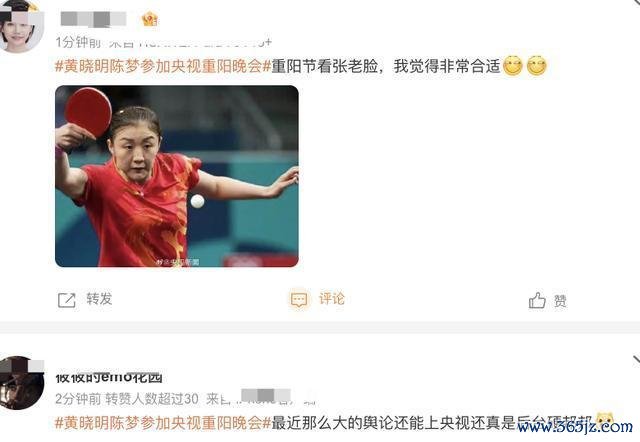Click the emoji at the end of the second post
This screenshot has width=640, height=442.
605,420
